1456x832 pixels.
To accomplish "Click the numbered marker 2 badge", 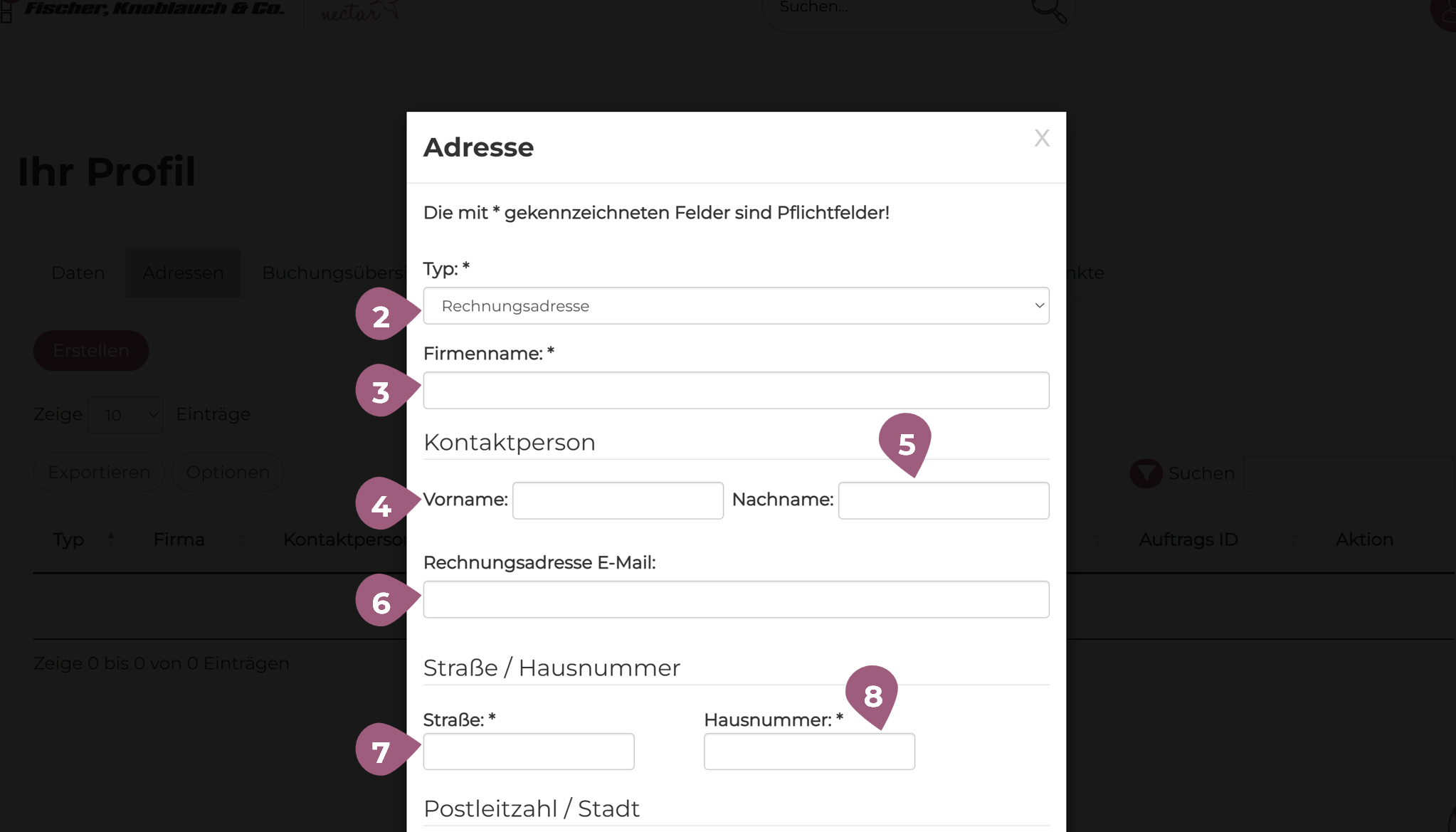I will tap(382, 315).
